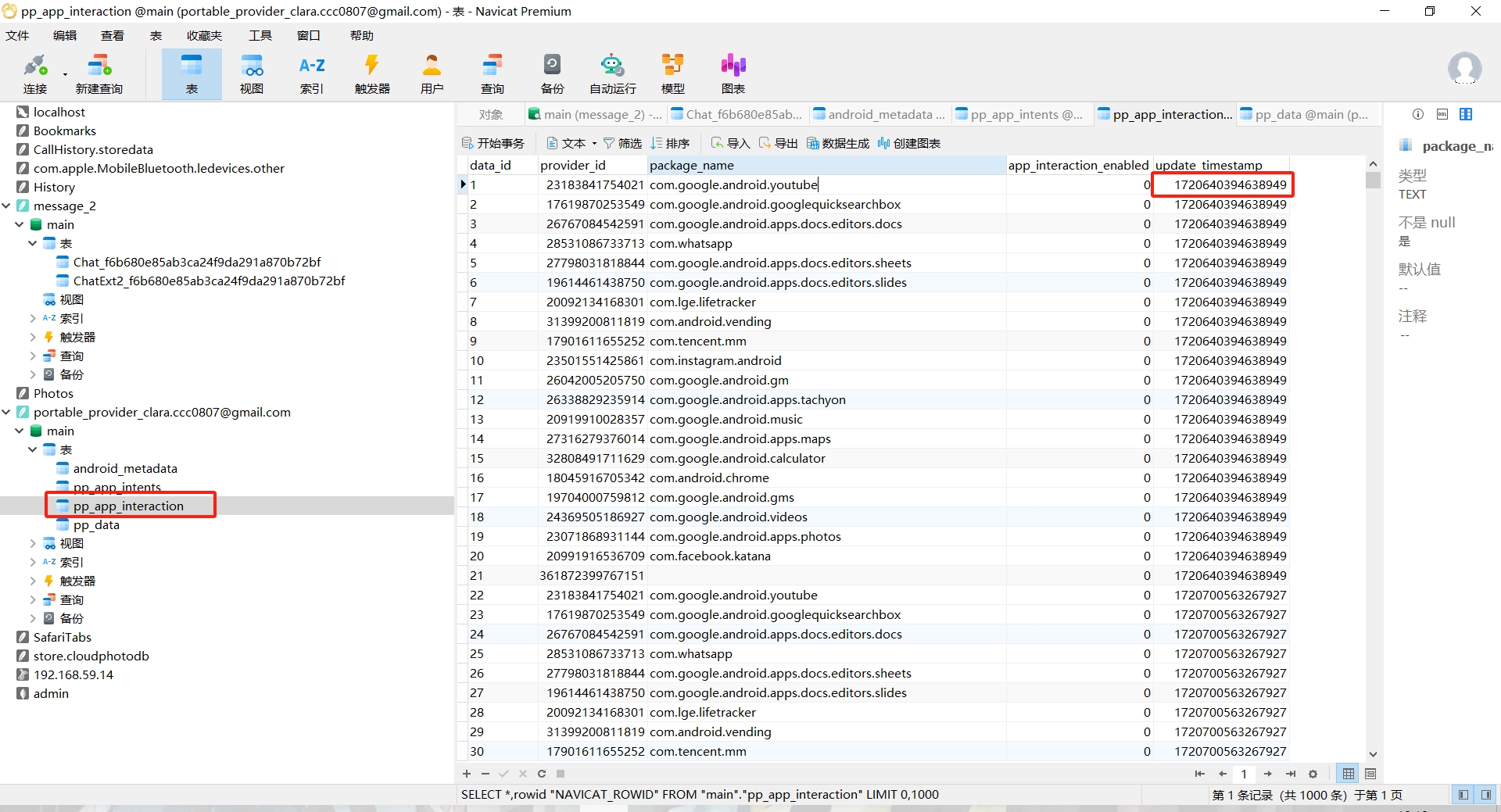The image size is (1501, 812).
Task: Click the 导出 (Export) button
Action: click(x=779, y=144)
